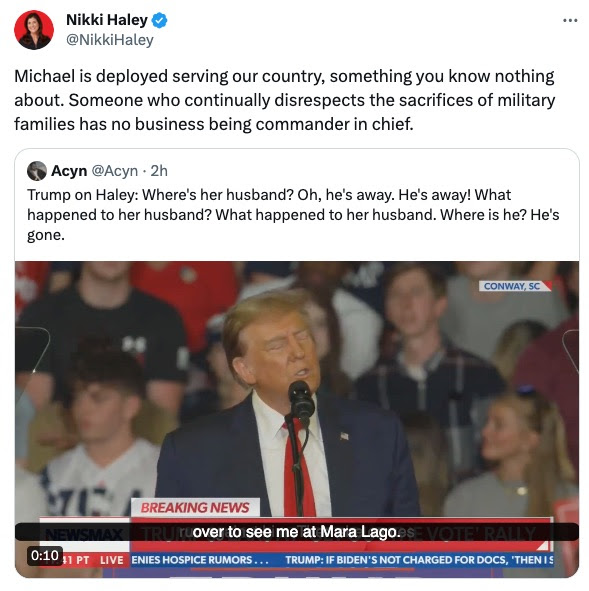Play the embedded rally video
Viewport: 589px width, 591px height.
297,419
